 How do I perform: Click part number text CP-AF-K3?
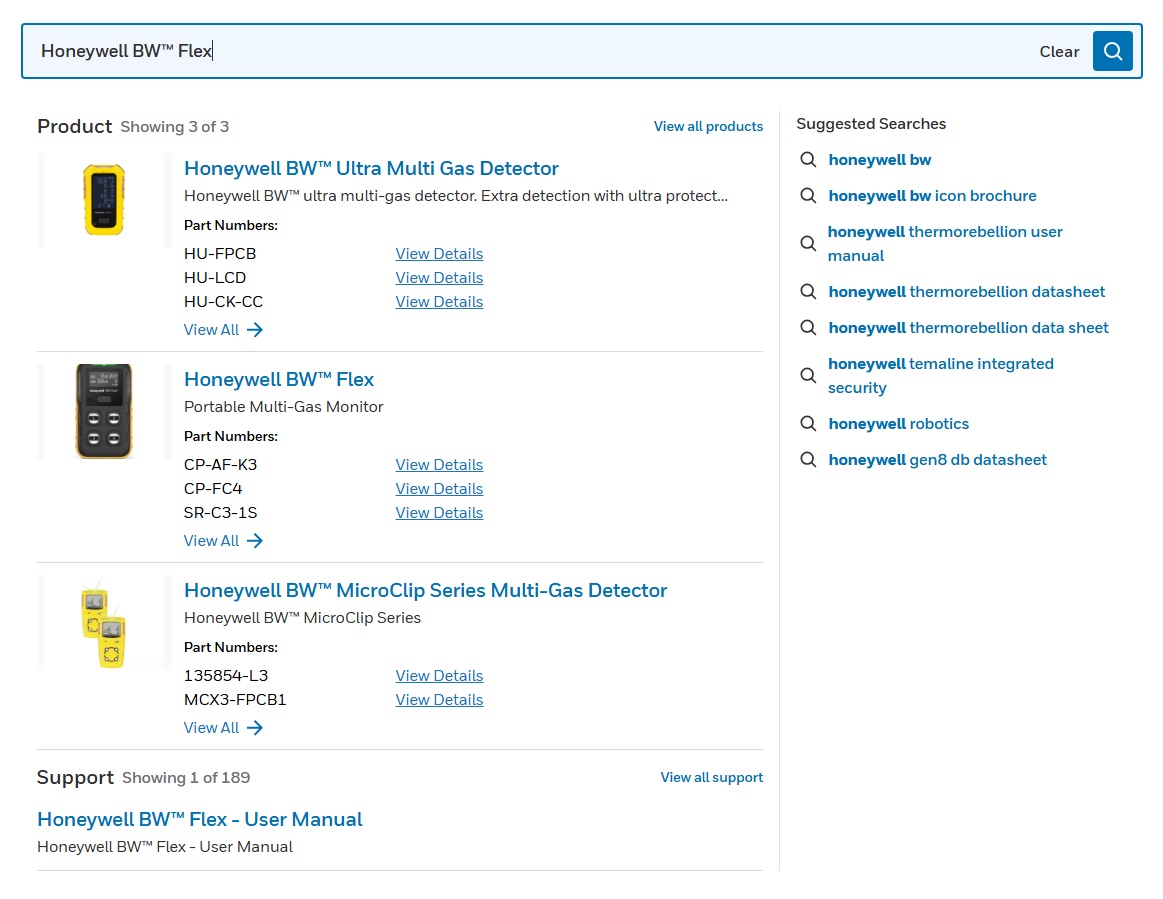click(220, 465)
